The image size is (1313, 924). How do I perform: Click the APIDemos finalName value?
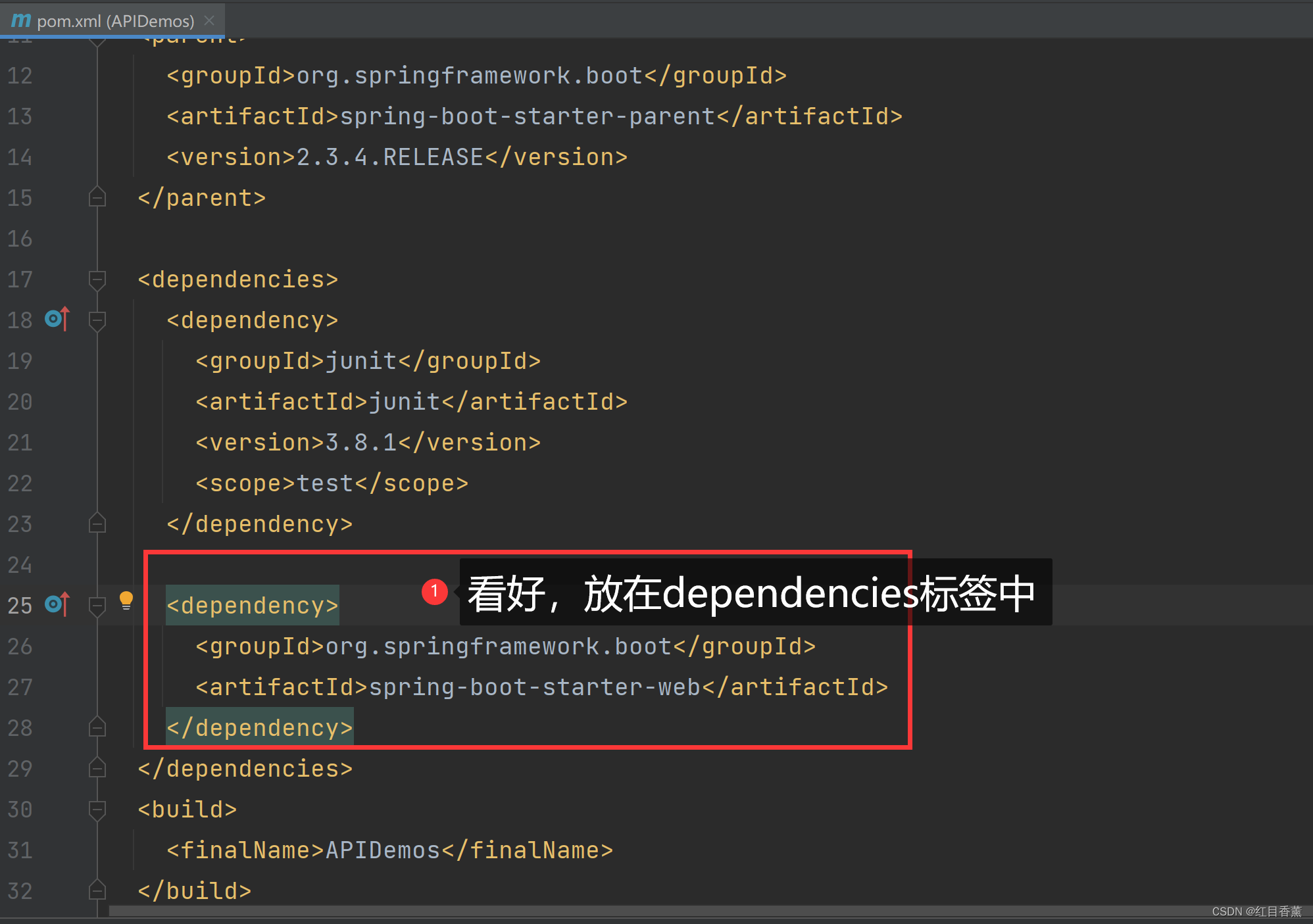point(382,850)
